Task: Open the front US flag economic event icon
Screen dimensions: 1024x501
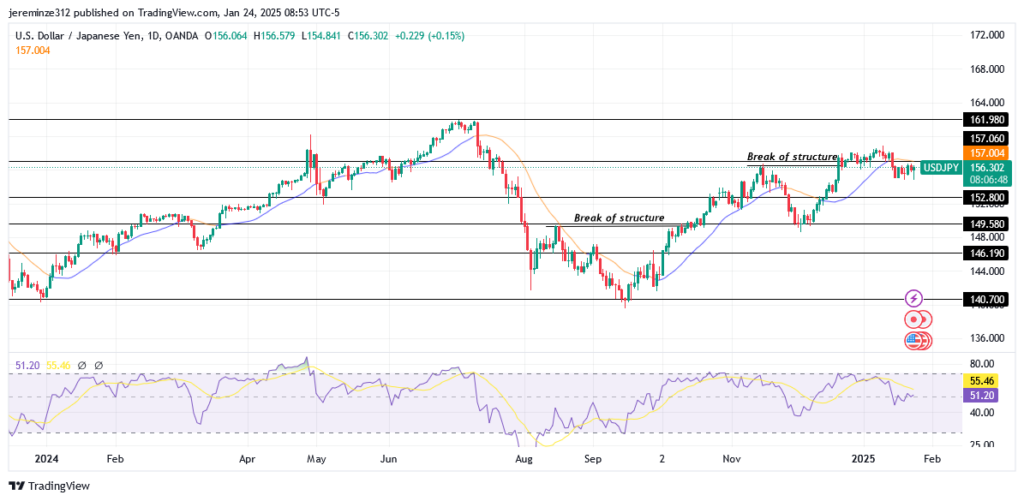Action: [x=913, y=340]
